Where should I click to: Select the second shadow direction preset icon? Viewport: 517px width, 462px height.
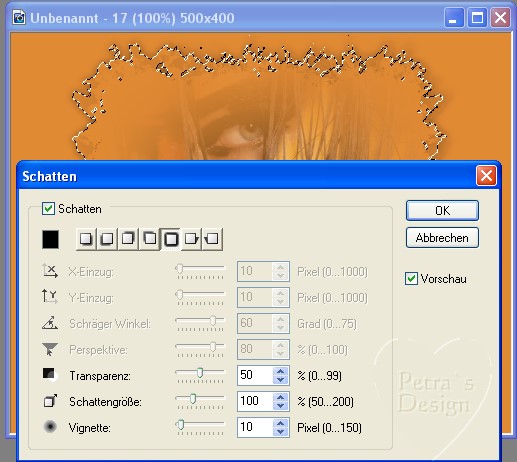[x=107, y=239]
